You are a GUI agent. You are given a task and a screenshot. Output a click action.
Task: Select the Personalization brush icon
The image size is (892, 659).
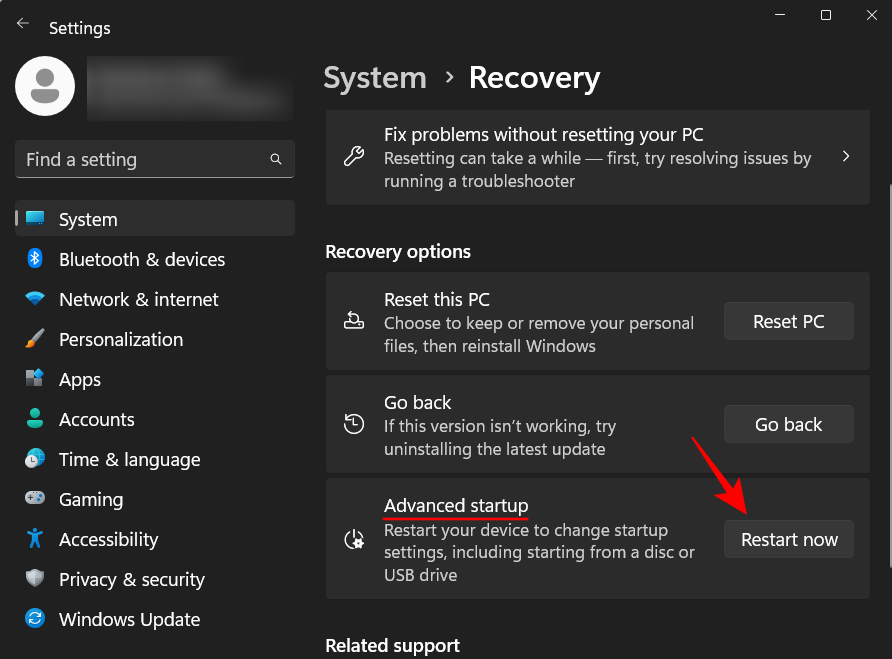point(37,339)
